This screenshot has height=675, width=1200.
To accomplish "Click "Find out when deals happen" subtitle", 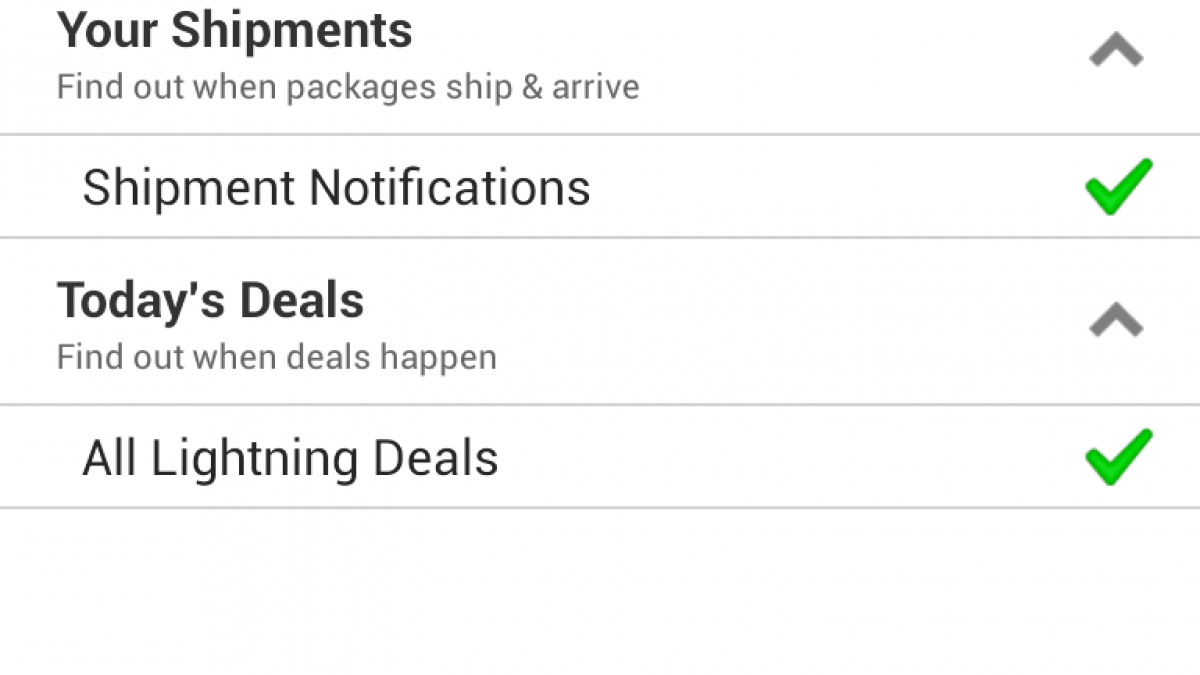I will coord(276,357).
